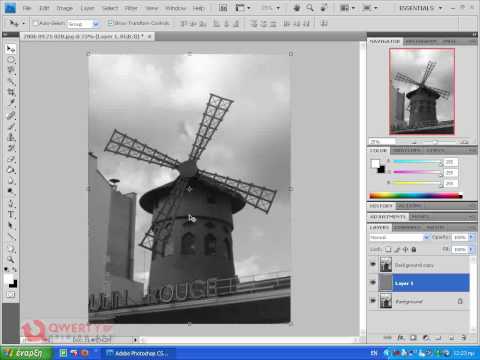Enable the Auto-Select checkbox
Image resolution: width=480 pixels, height=360 pixels.
coord(35,23)
